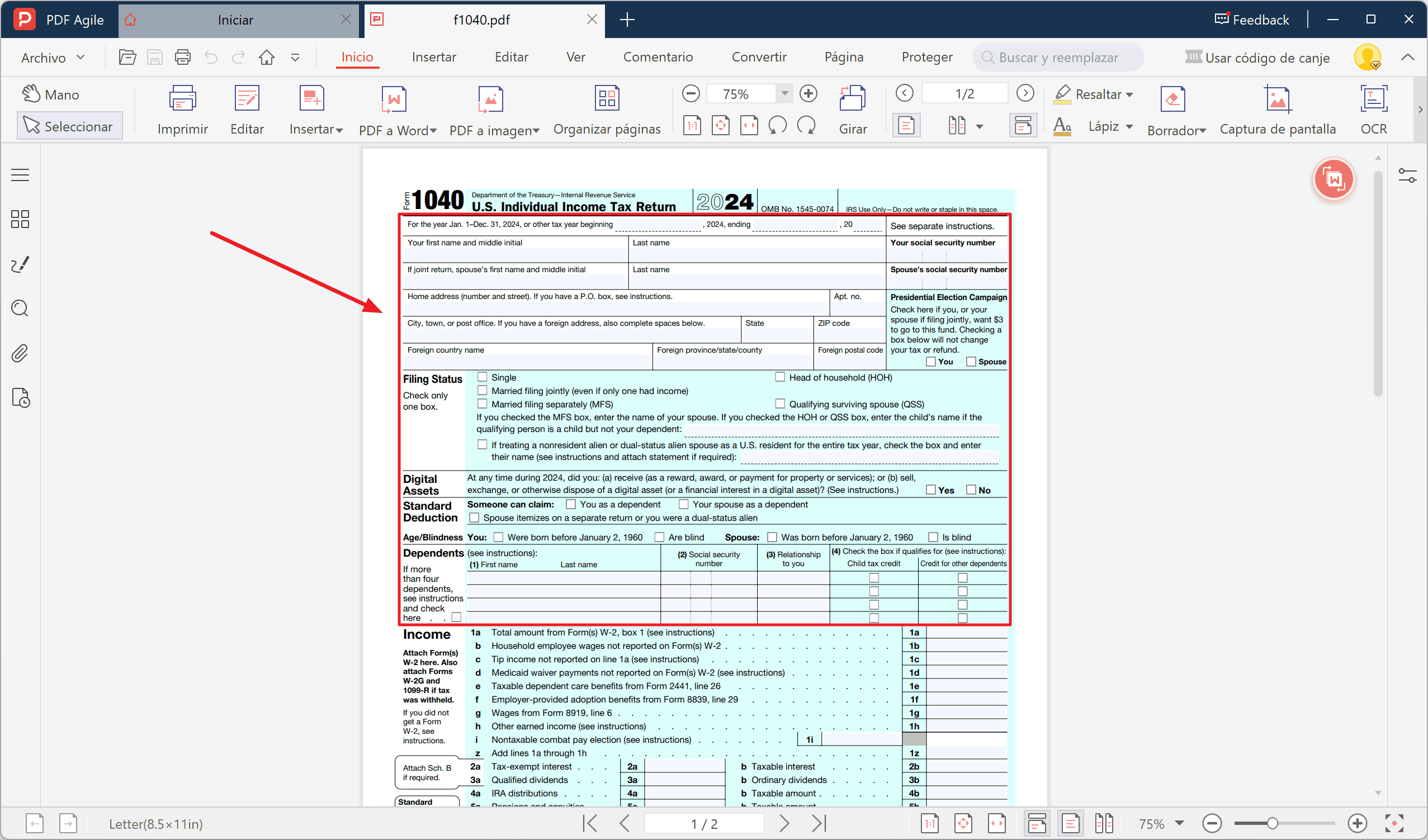This screenshot has width=1428, height=840.
Task: Switch to the Comentario tab
Action: (x=658, y=57)
